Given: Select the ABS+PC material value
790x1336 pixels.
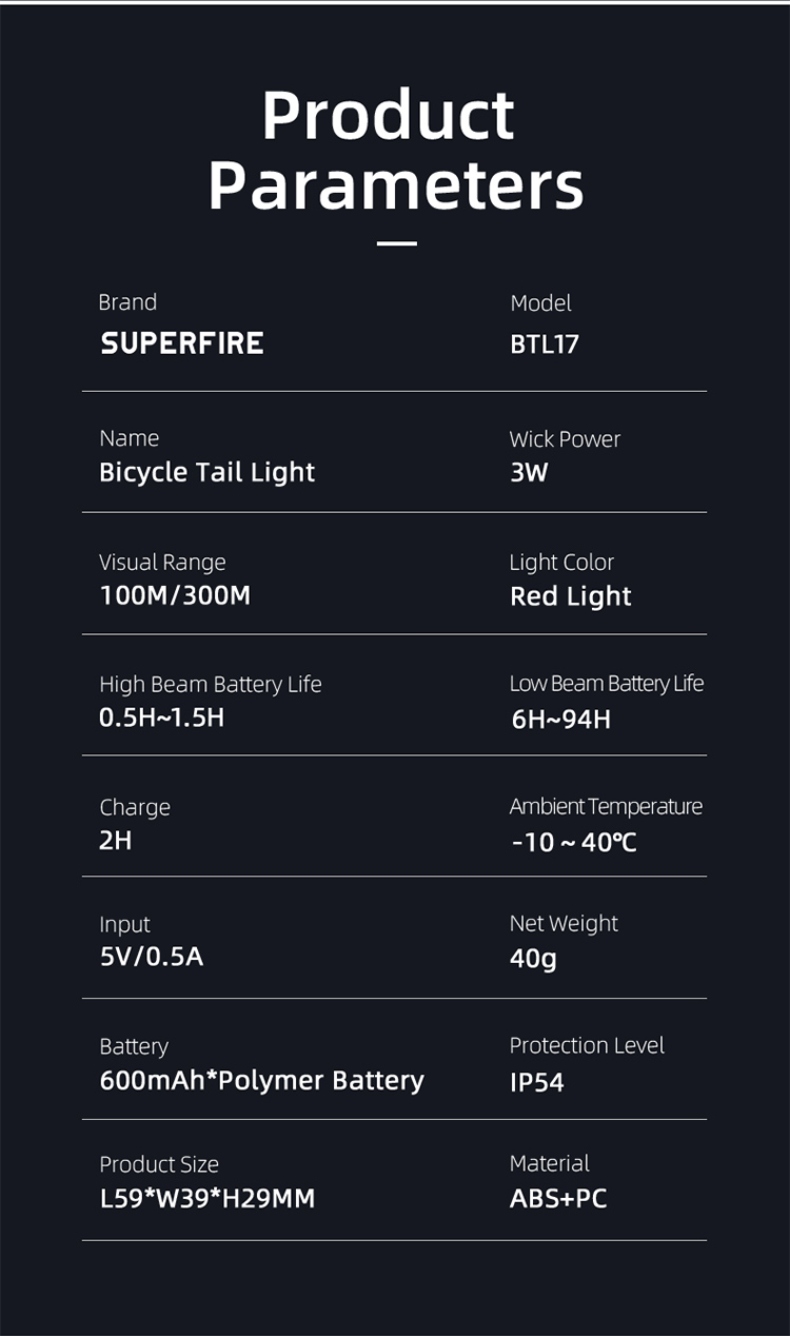Looking at the screenshot, I should pos(558,1198).
